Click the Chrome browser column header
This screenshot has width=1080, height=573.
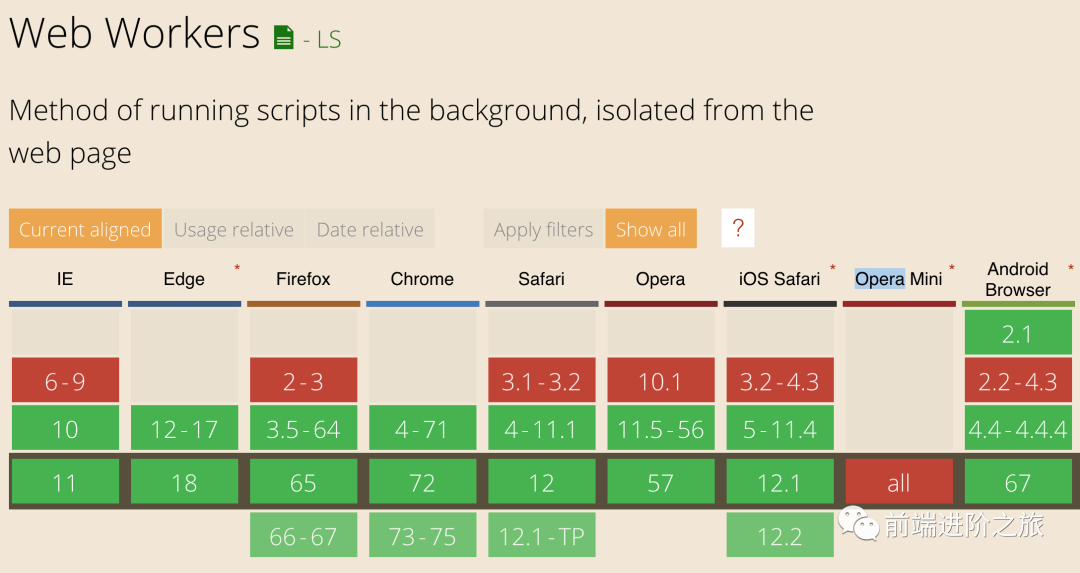[422, 279]
